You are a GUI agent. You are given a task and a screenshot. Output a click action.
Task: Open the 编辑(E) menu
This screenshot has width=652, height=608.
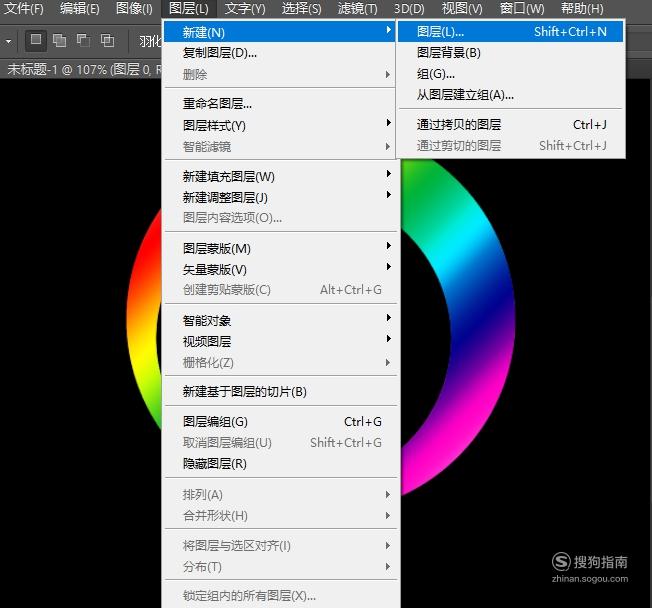tap(79, 8)
